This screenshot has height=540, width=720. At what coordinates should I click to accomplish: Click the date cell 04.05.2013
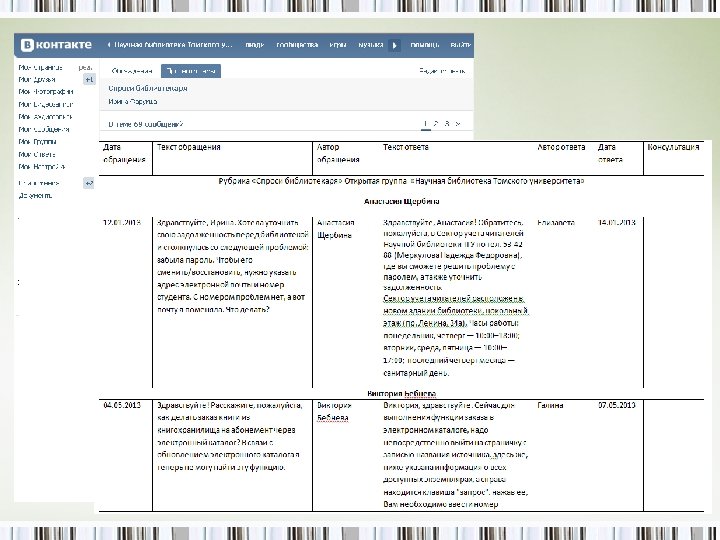pyautogui.click(x=122, y=405)
